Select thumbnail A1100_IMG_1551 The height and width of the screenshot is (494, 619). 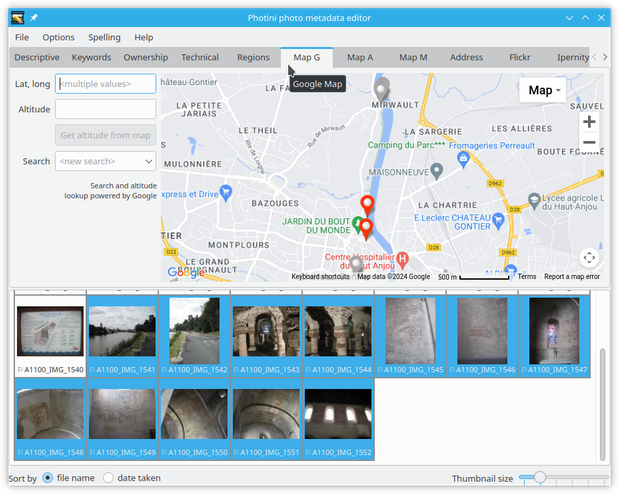266,419
